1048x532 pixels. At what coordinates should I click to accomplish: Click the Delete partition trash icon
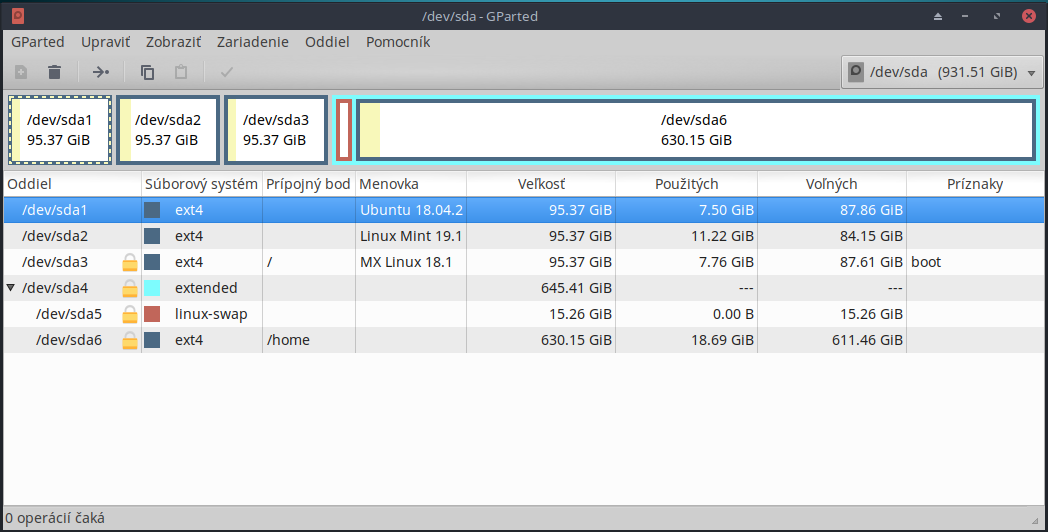click(x=55, y=72)
